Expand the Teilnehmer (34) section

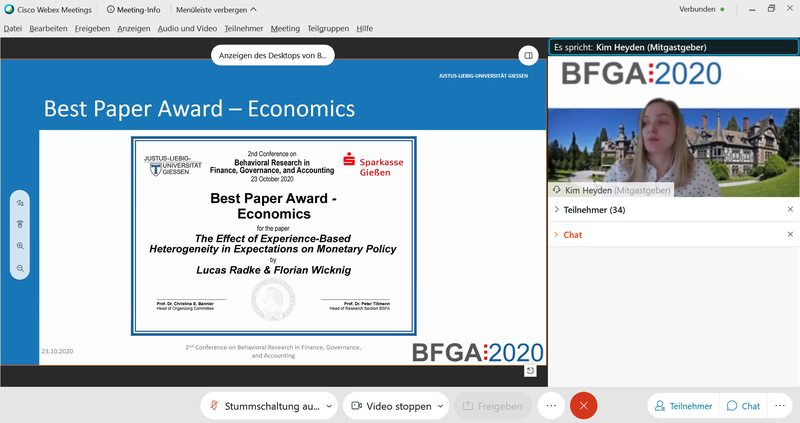(557, 210)
